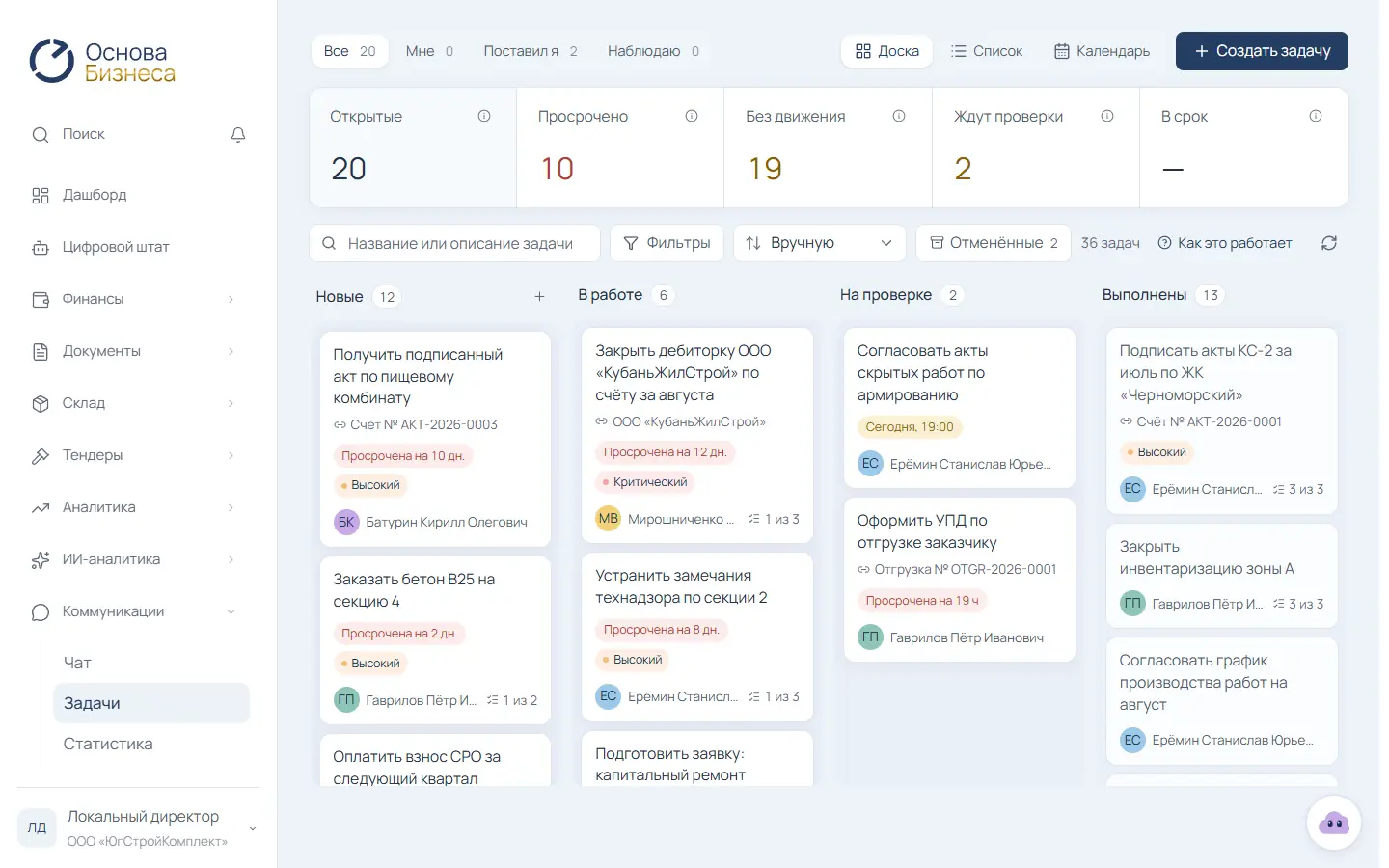This screenshot has height=868, width=1389.
Task: Click the notification bell icon
Action: pos(238,135)
